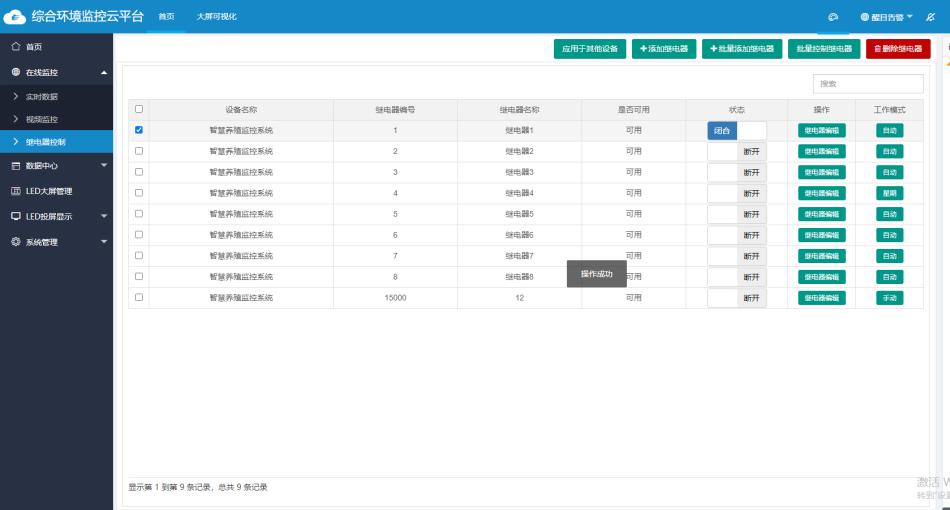The width and height of the screenshot is (950, 510).
Task: Toggle the 继电器2 status switch
Action: (x=736, y=151)
